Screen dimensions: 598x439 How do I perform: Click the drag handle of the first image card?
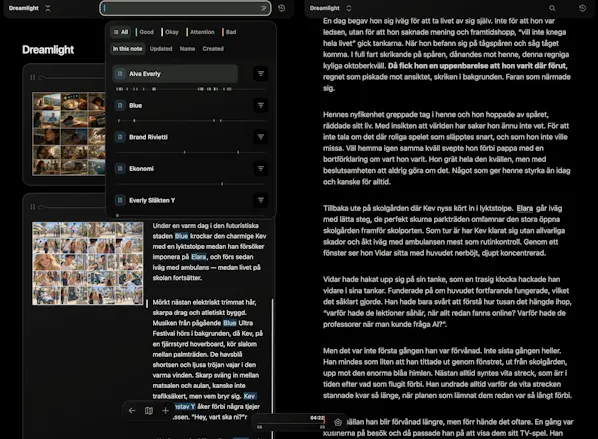(32, 77)
